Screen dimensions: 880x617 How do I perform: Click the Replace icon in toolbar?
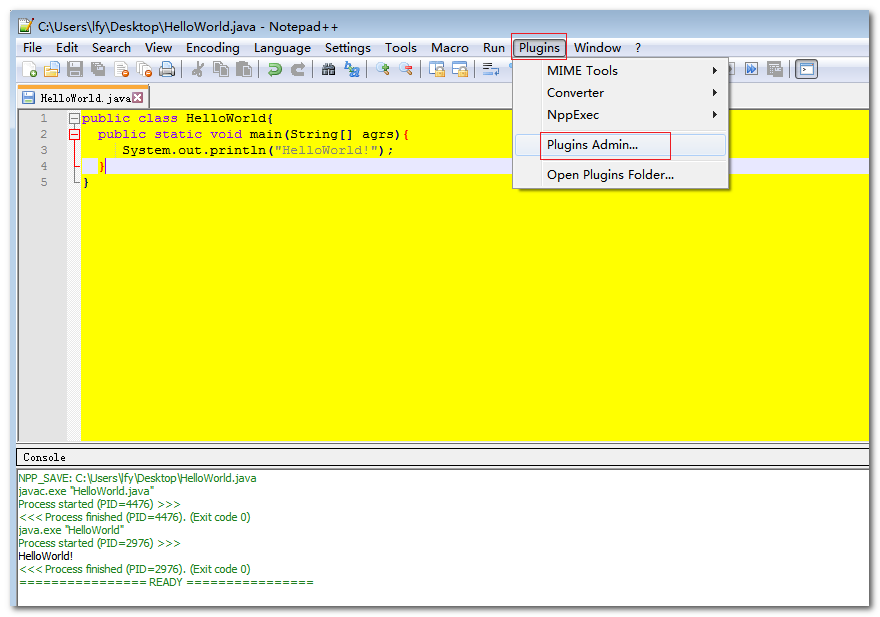[351, 70]
